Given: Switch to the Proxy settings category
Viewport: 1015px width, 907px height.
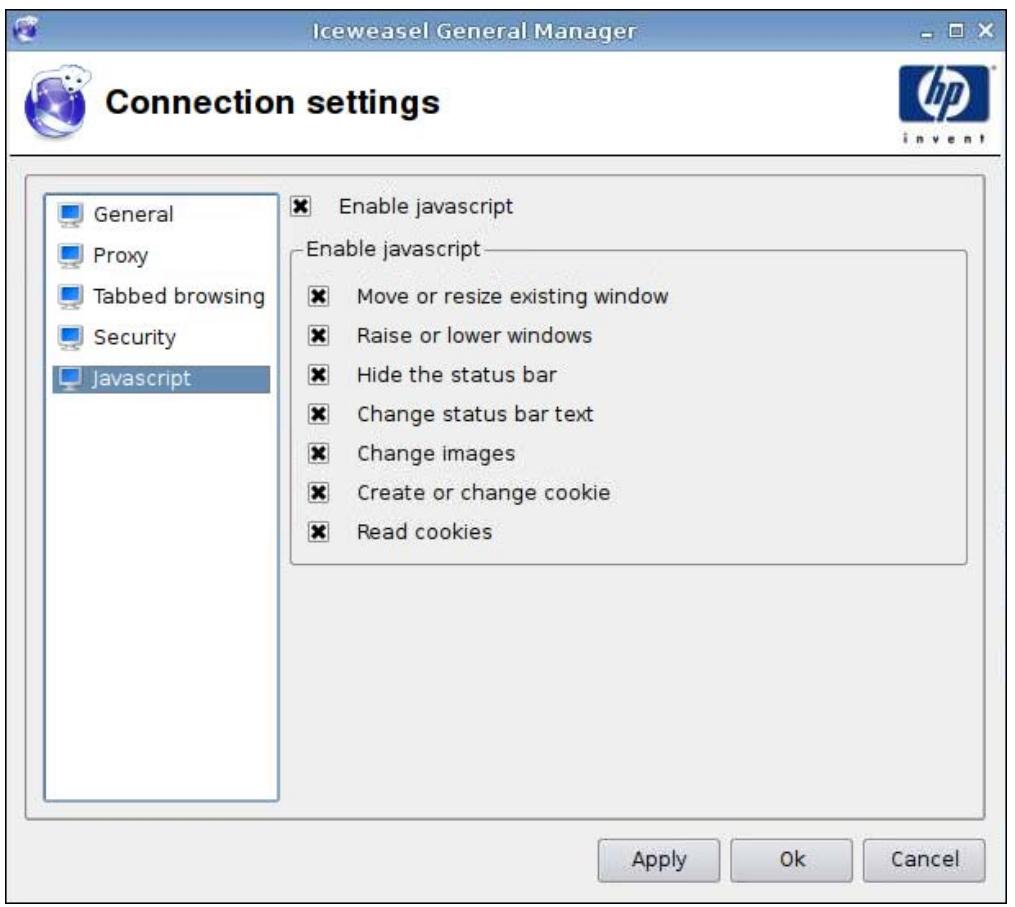Looking at the screenshot, I should pyautogui.click(x=161, y=256).
